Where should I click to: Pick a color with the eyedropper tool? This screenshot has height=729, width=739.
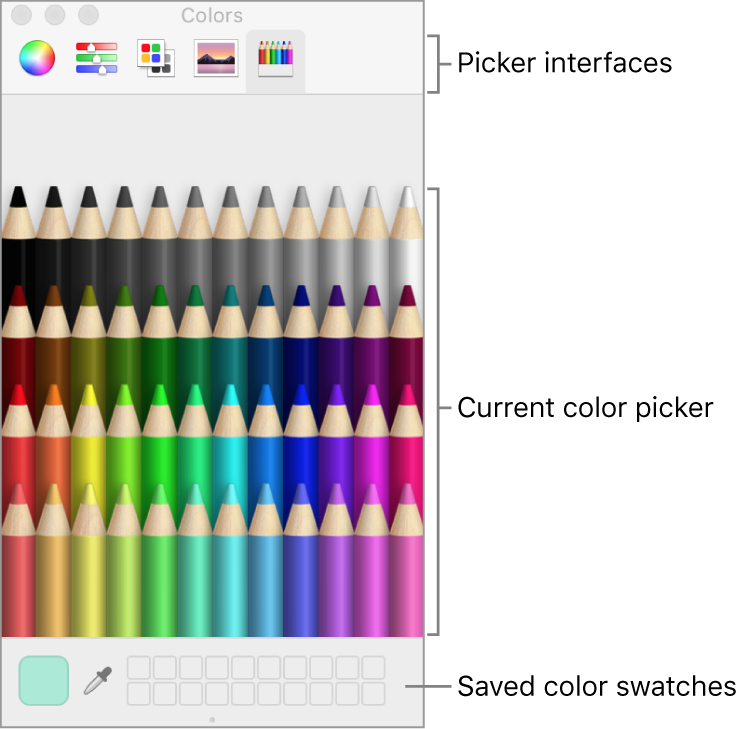click(97, 681)
